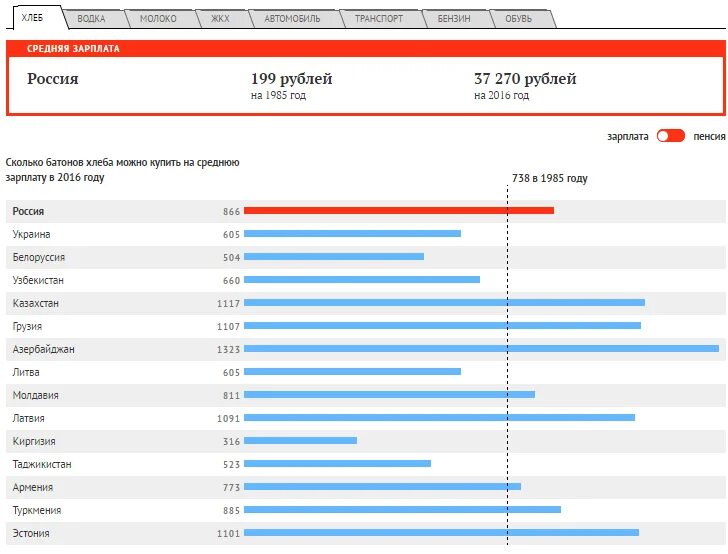Select the Киргизия row label
728x554 pixels.
click(x=34, y=442)
